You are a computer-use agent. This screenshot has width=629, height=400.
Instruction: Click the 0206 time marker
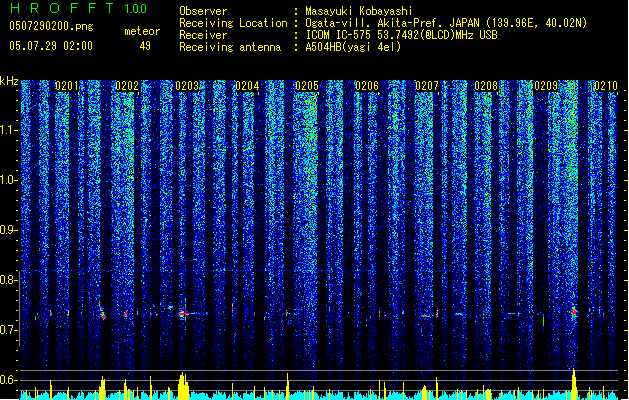coord(367,86)
